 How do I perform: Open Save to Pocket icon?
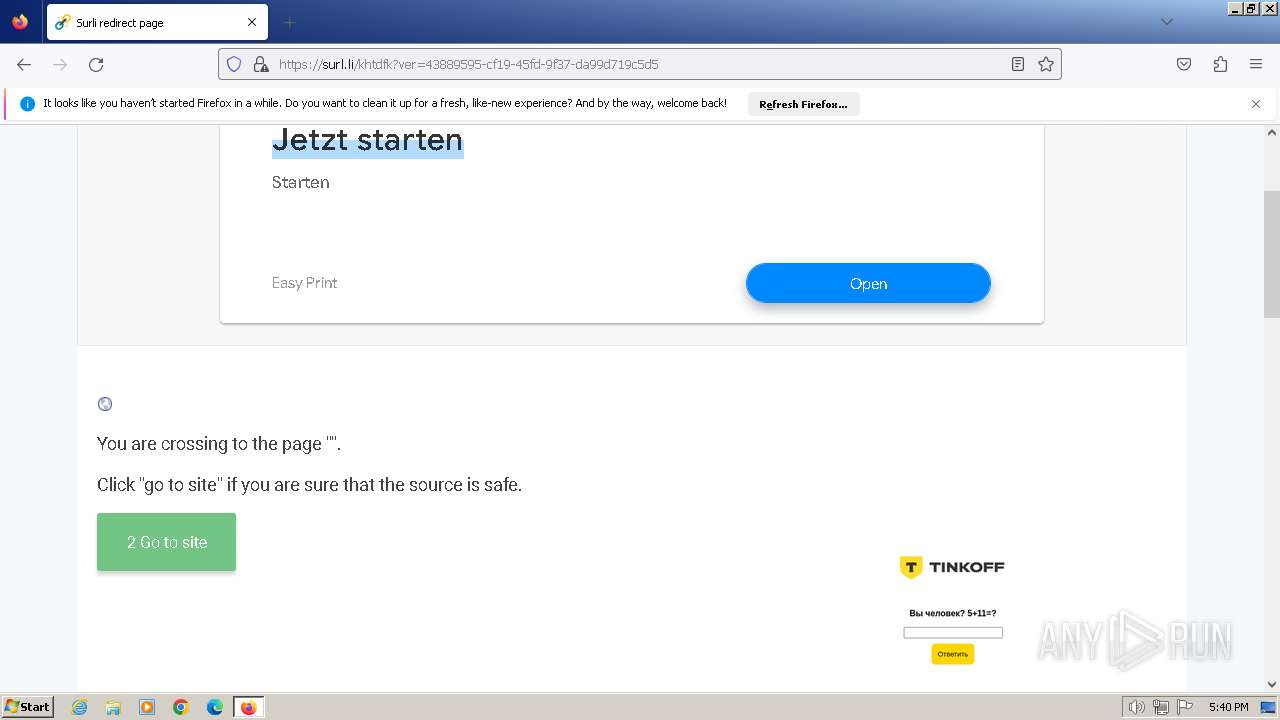point(1184,64)
